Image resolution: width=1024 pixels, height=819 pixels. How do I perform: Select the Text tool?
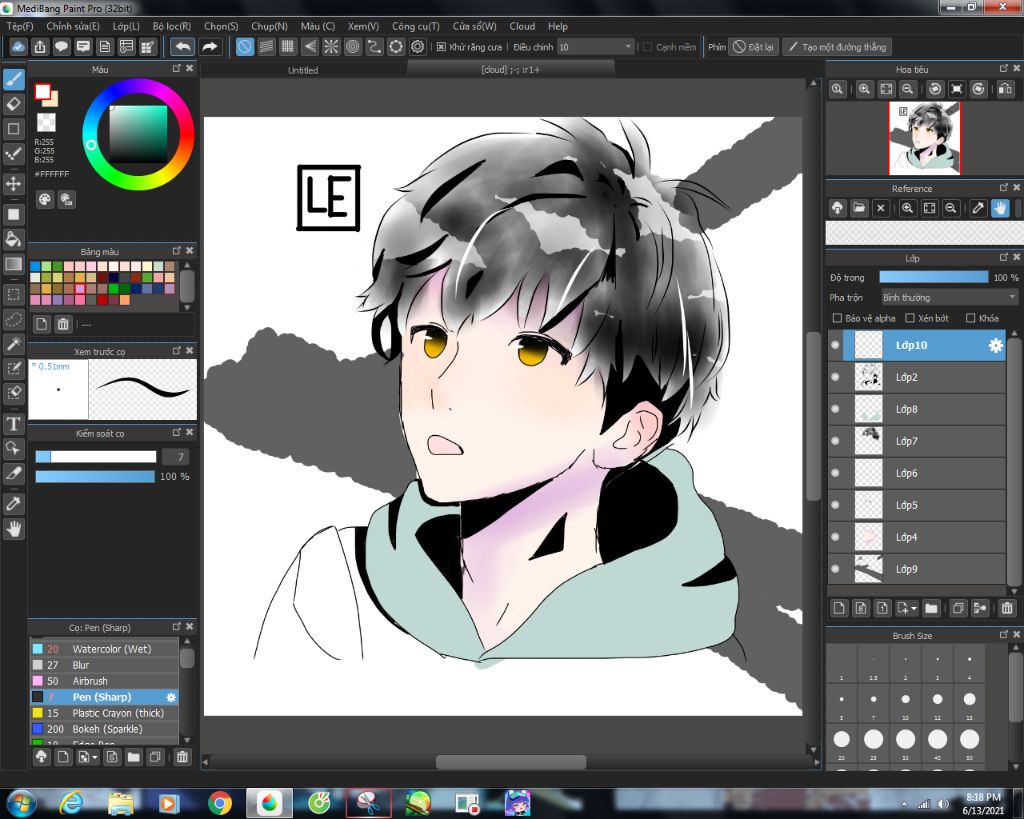14,425
